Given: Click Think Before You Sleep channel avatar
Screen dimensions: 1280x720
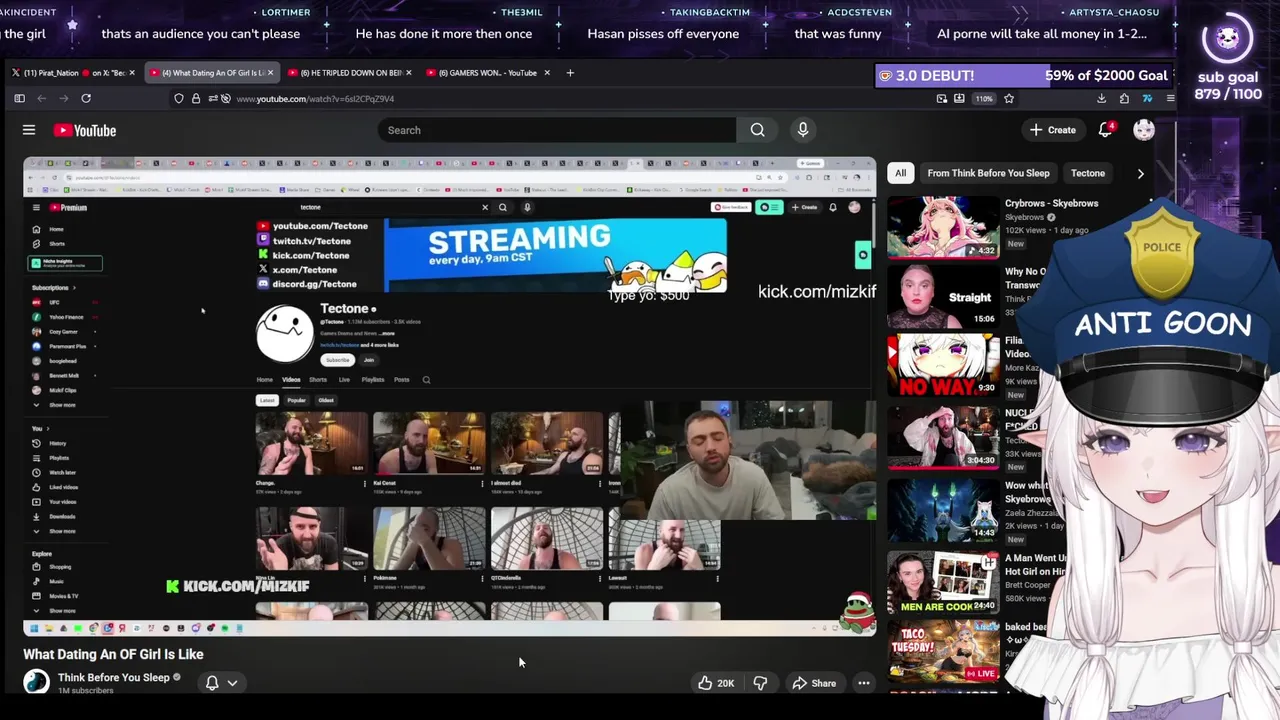Looking at the screenshot, I should click(x=37, y=682).
